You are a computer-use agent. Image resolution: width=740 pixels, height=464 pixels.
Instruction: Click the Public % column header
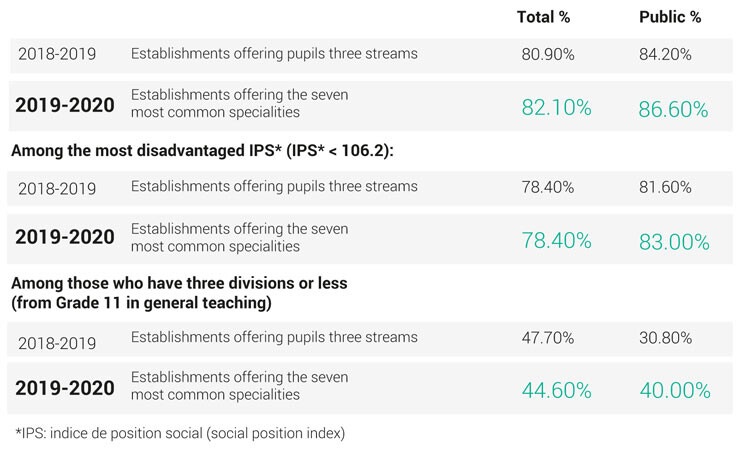point(670,17)
